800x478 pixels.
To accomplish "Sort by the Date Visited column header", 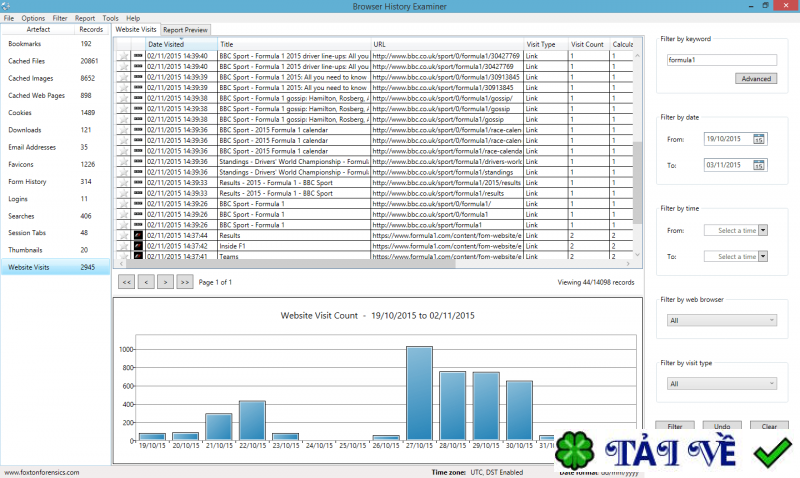I will tap(182, 44).
